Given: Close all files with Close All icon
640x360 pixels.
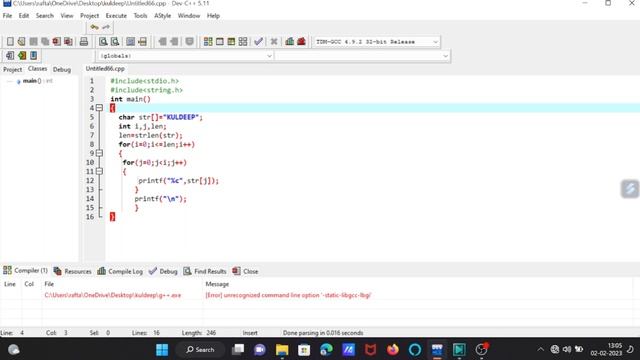Looking at the screenshot, I should tap(68, 42).
